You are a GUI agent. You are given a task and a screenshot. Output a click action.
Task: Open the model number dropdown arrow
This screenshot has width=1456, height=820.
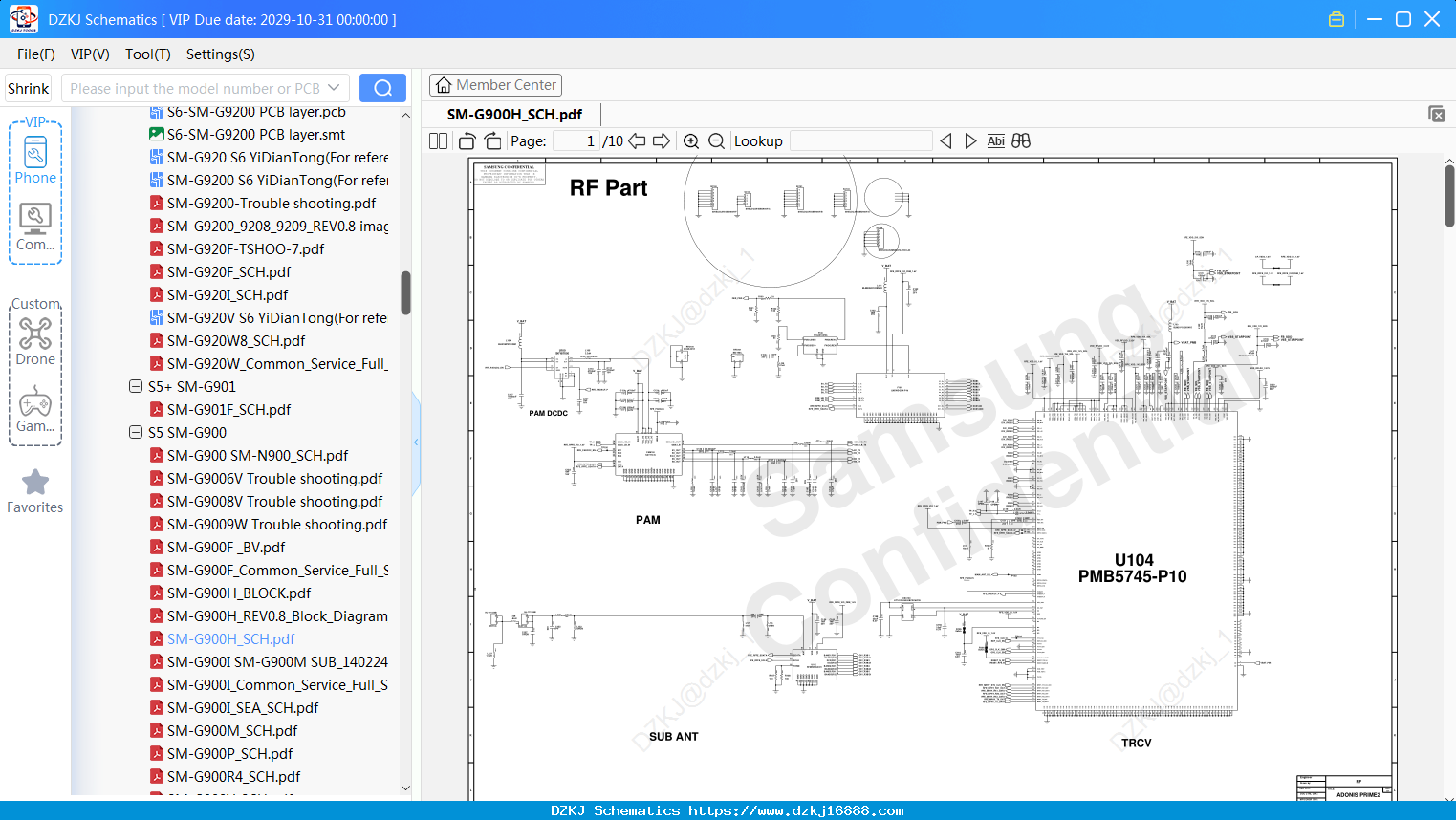tap(334, 88)
